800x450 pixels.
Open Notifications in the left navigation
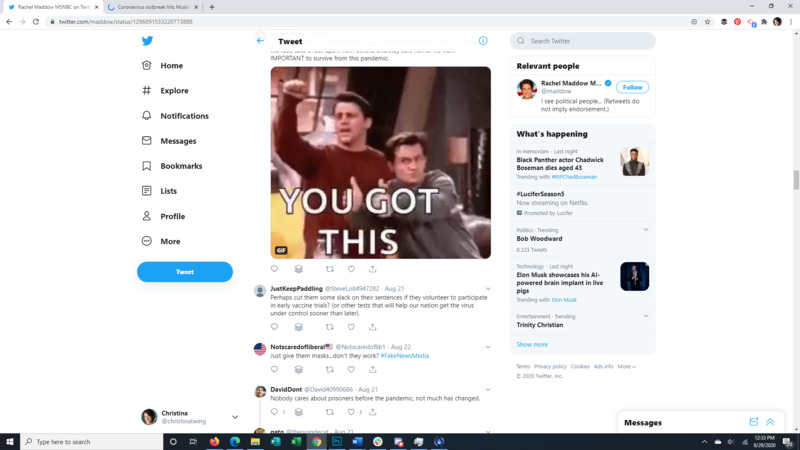click(184, 116)
